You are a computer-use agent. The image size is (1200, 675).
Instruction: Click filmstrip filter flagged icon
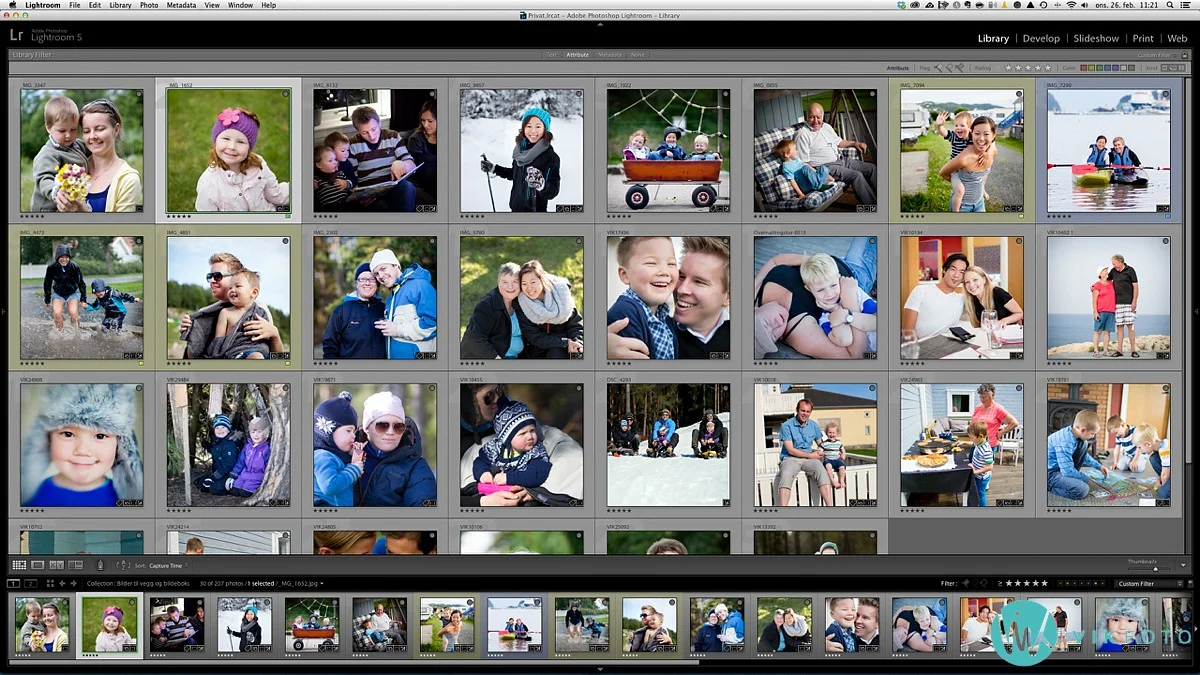point(965,583)
